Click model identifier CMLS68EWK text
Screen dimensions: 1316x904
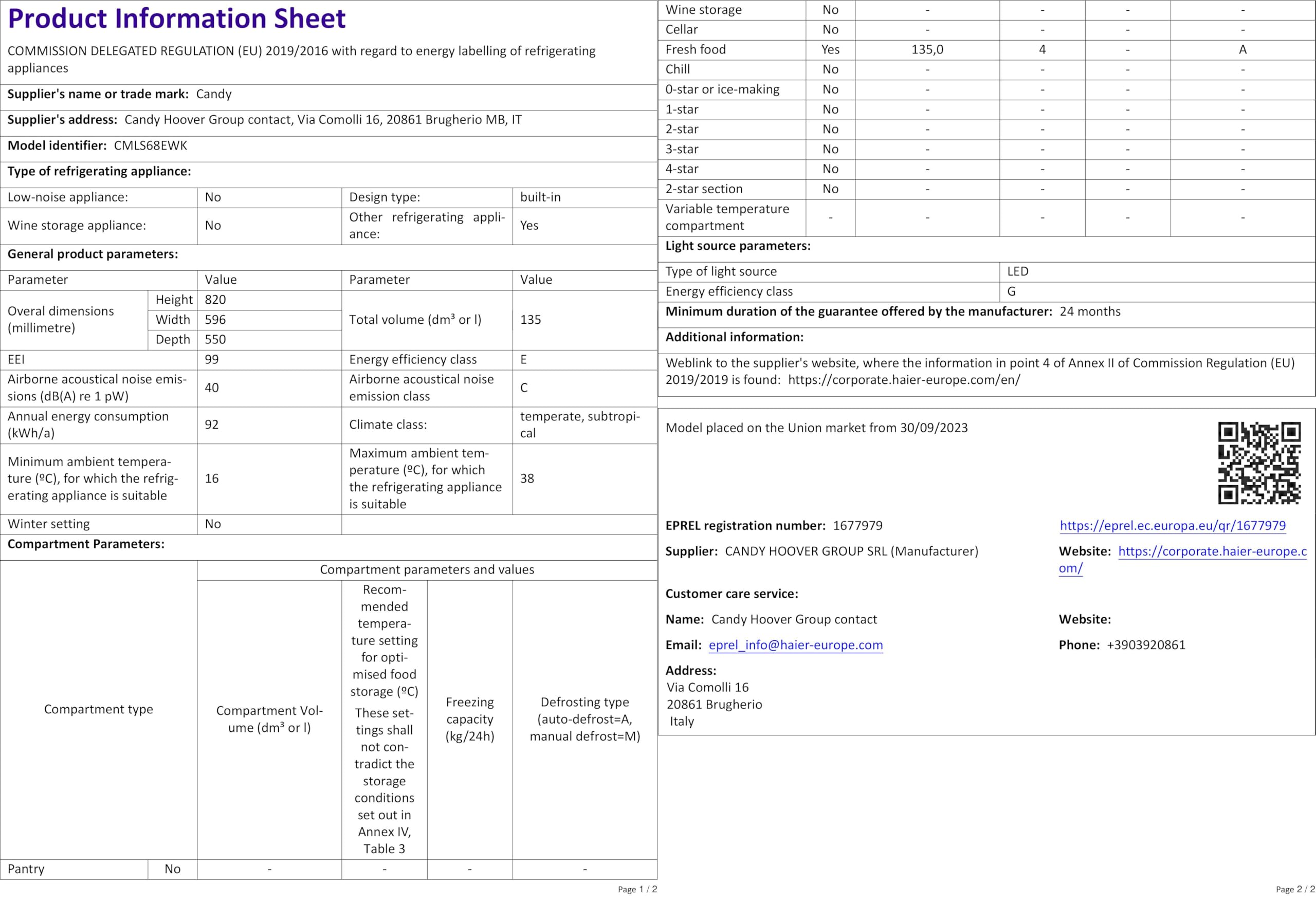coord(150,145)
